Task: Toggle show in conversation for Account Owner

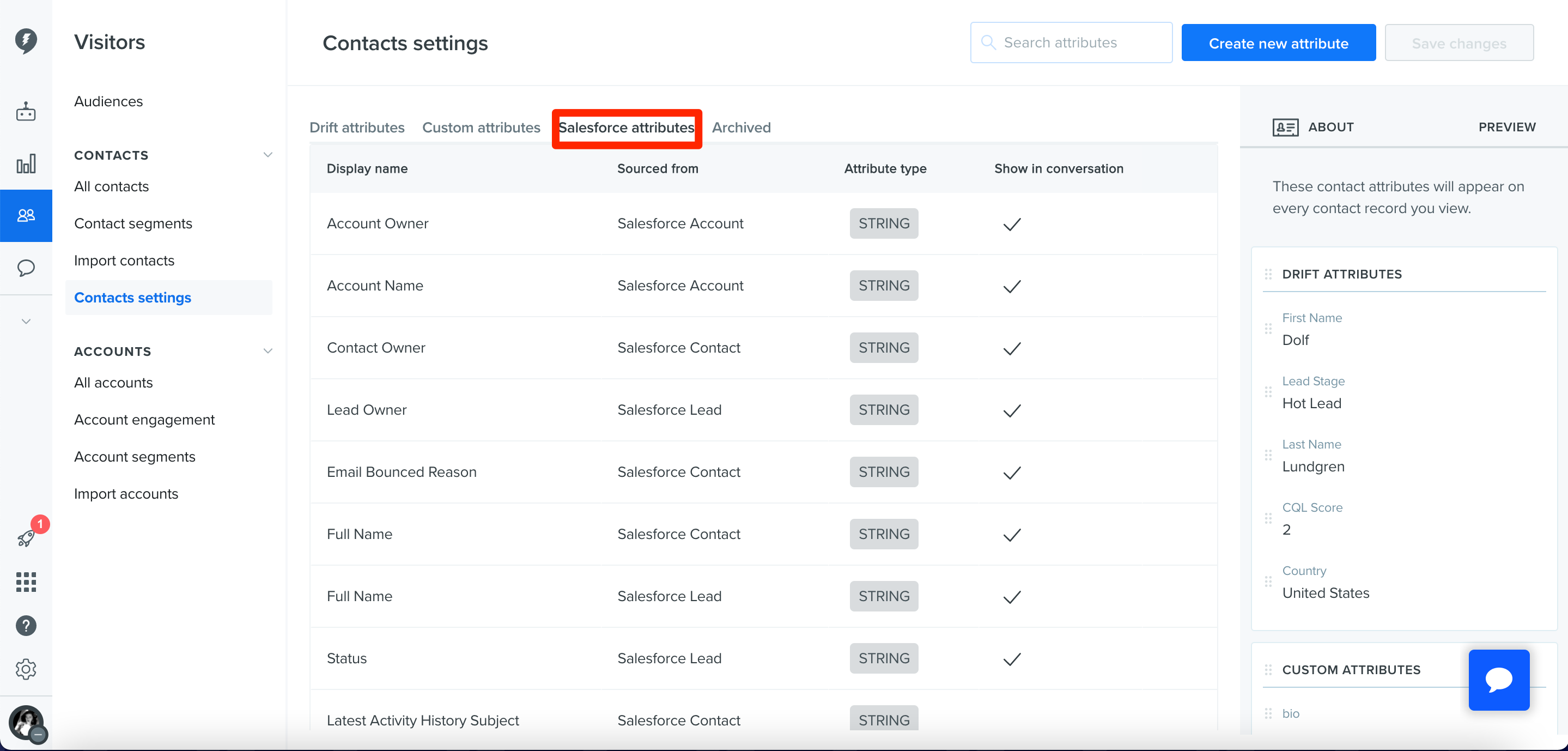Action: tap(1012, 224)
